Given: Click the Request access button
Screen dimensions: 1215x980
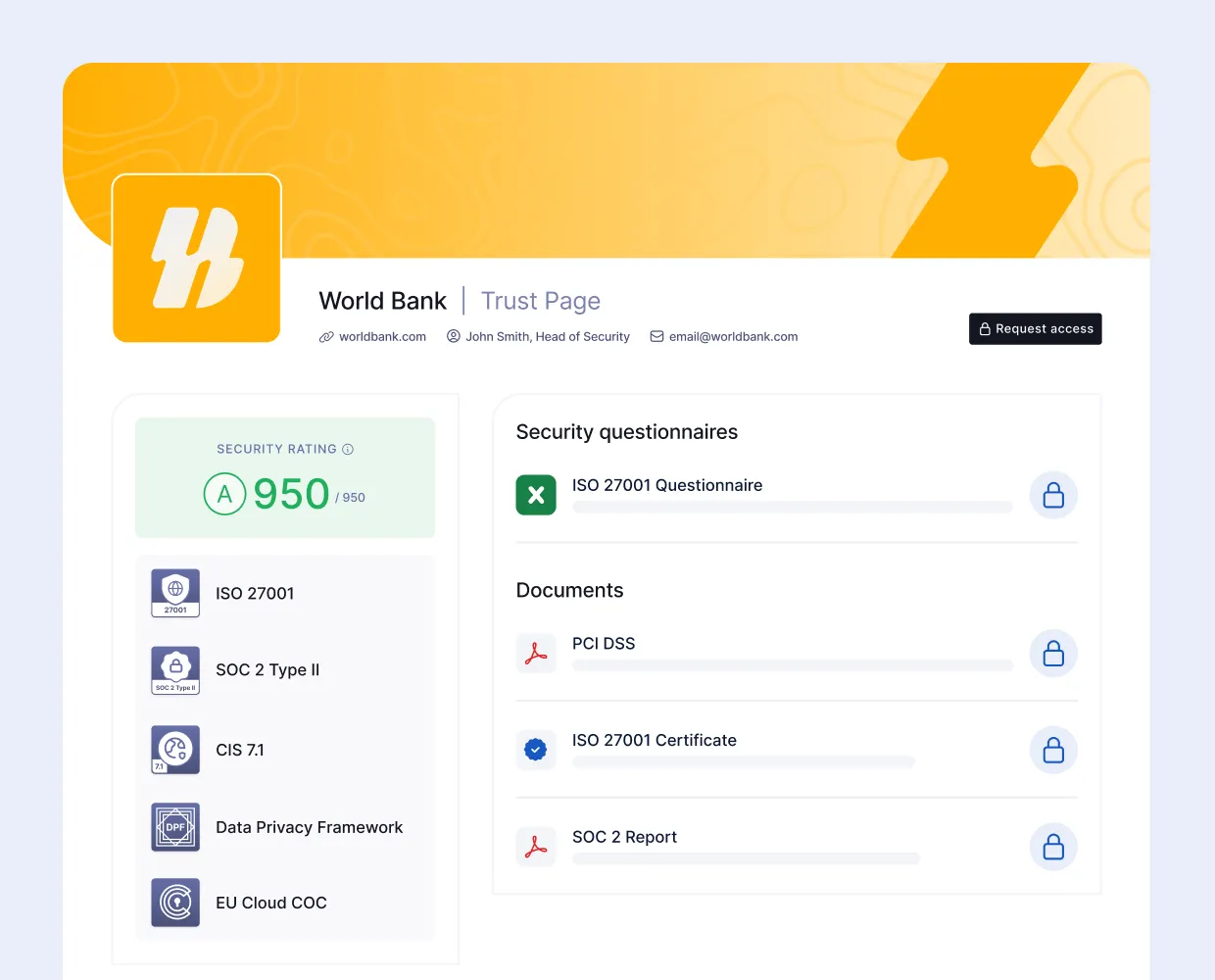Looking at the screenshot, I should pyautogui.click(x=1035, y=328).
